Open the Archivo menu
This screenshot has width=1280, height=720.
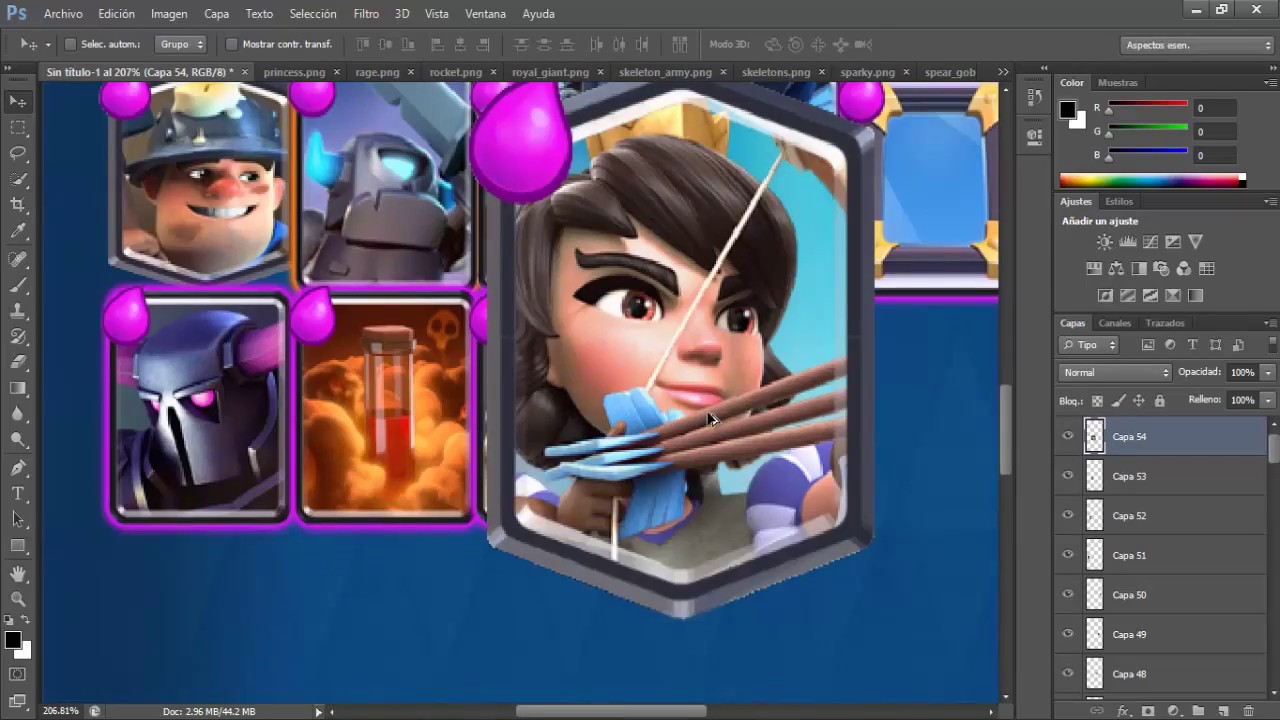63,14
